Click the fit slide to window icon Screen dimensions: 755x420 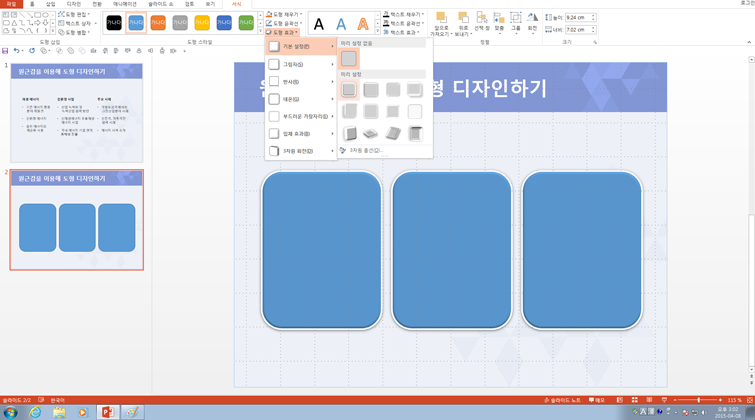click(750, 400)
